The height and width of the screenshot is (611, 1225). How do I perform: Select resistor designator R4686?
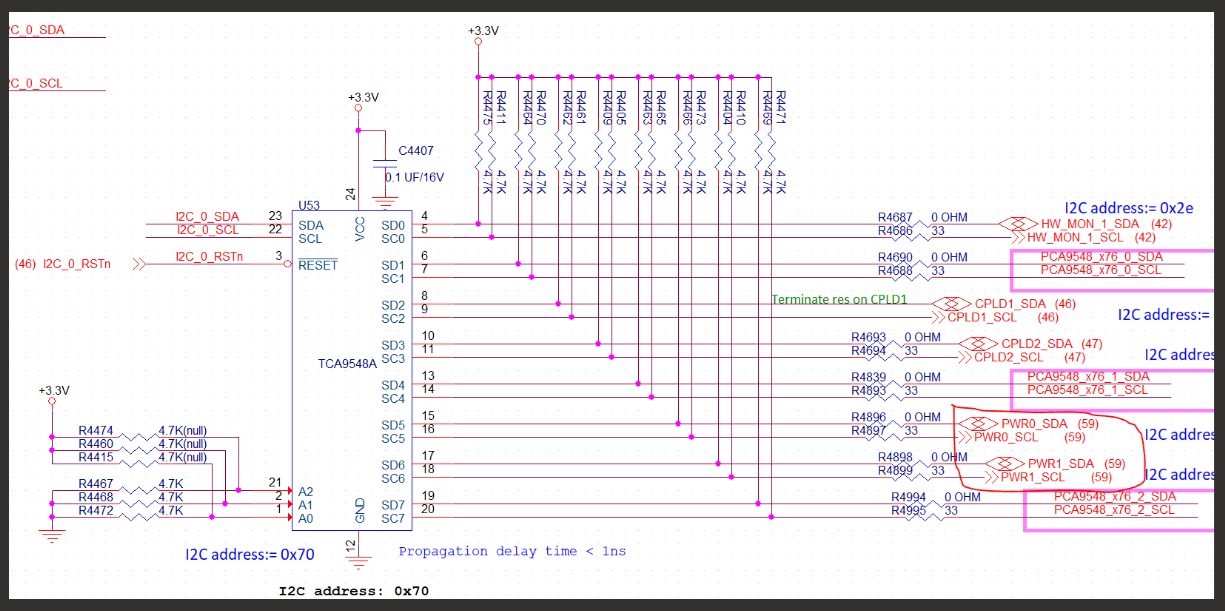click(896, 231)
